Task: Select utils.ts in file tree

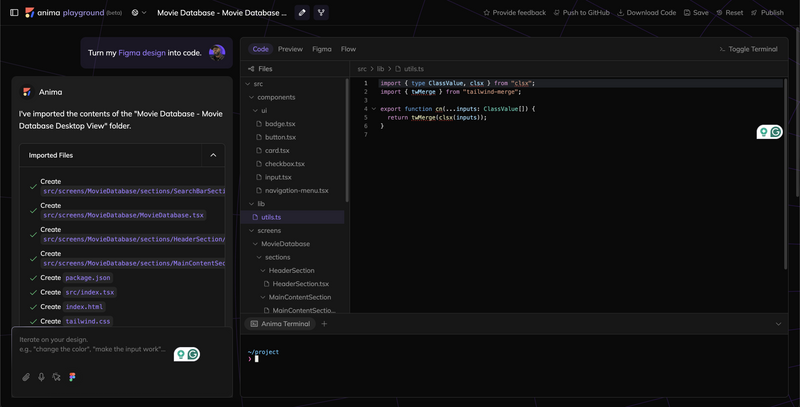Action: point(293,217)
